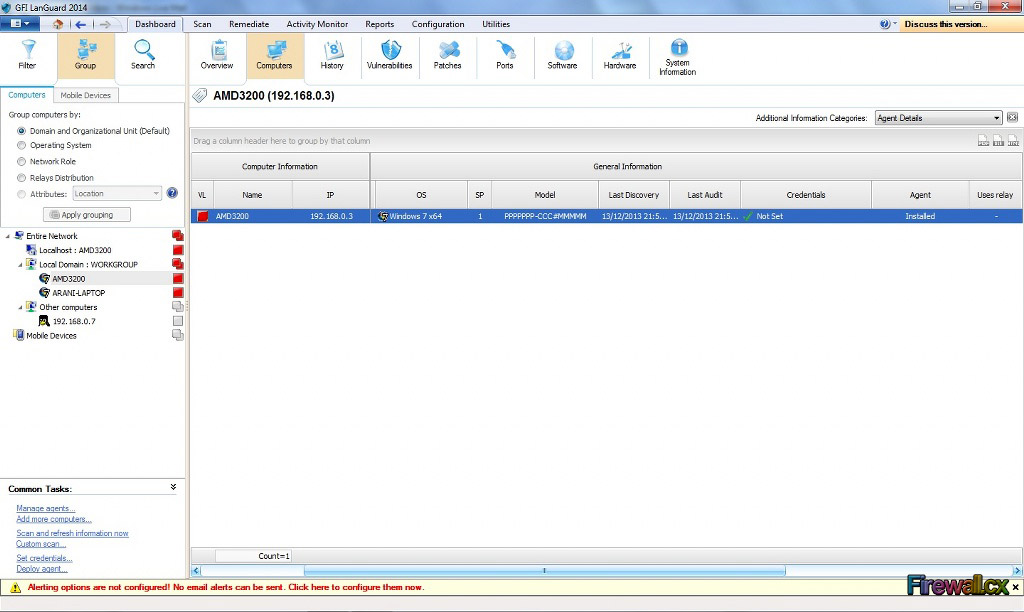Click the warning icon in the alert bar
Screen dimensions: 1024x612
[x=15, y=588]
